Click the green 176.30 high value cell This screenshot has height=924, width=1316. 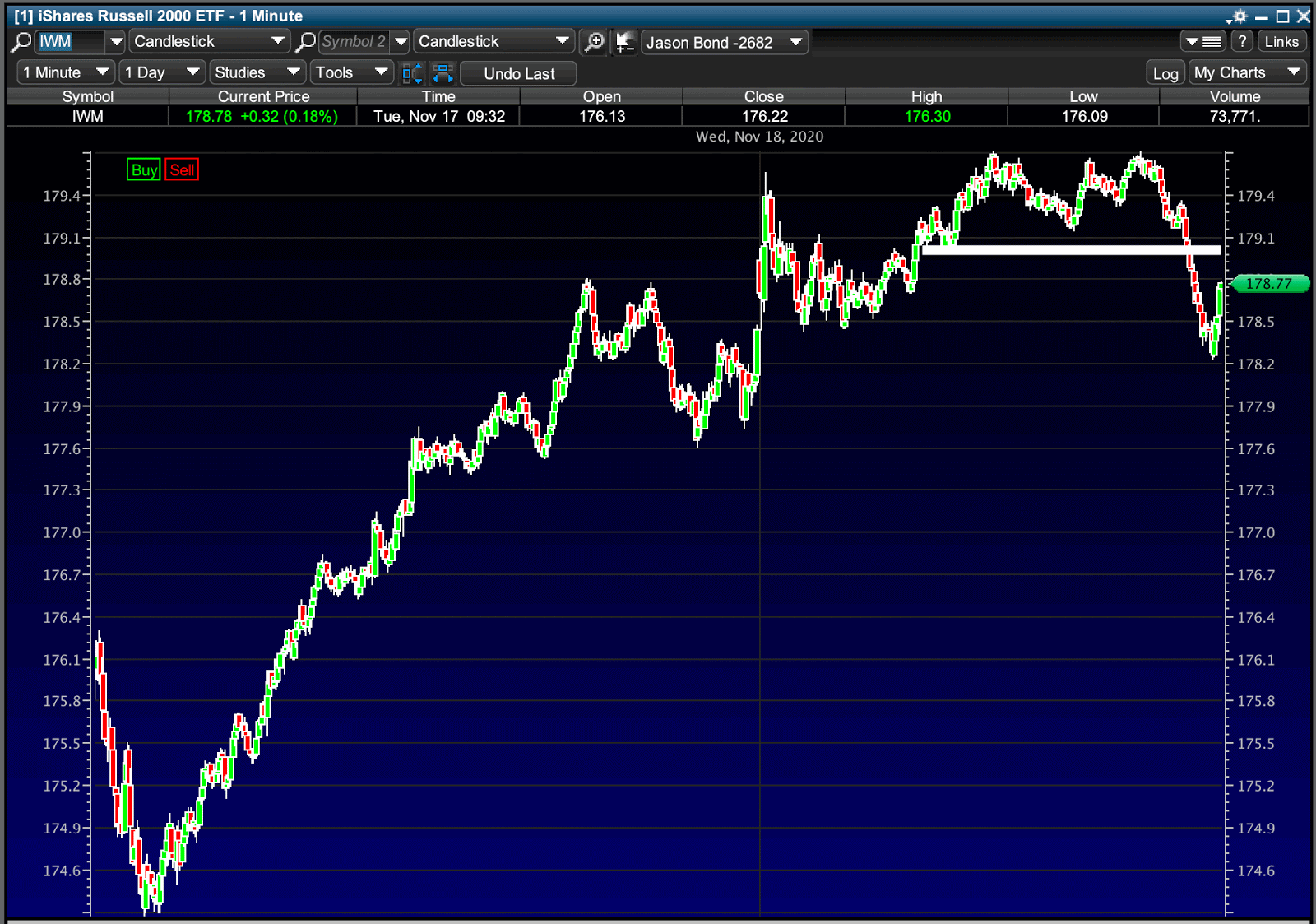pos(927,116)
